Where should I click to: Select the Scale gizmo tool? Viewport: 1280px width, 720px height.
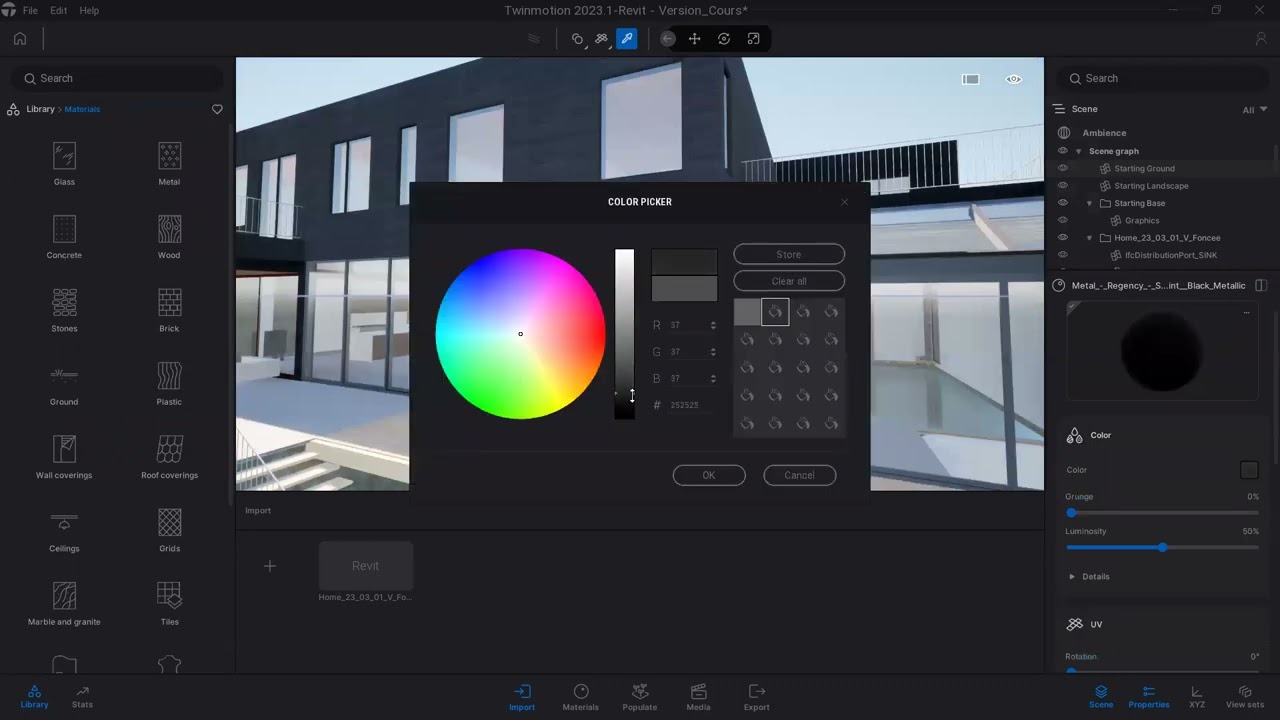pyautogui.click(x=753, y=39)
